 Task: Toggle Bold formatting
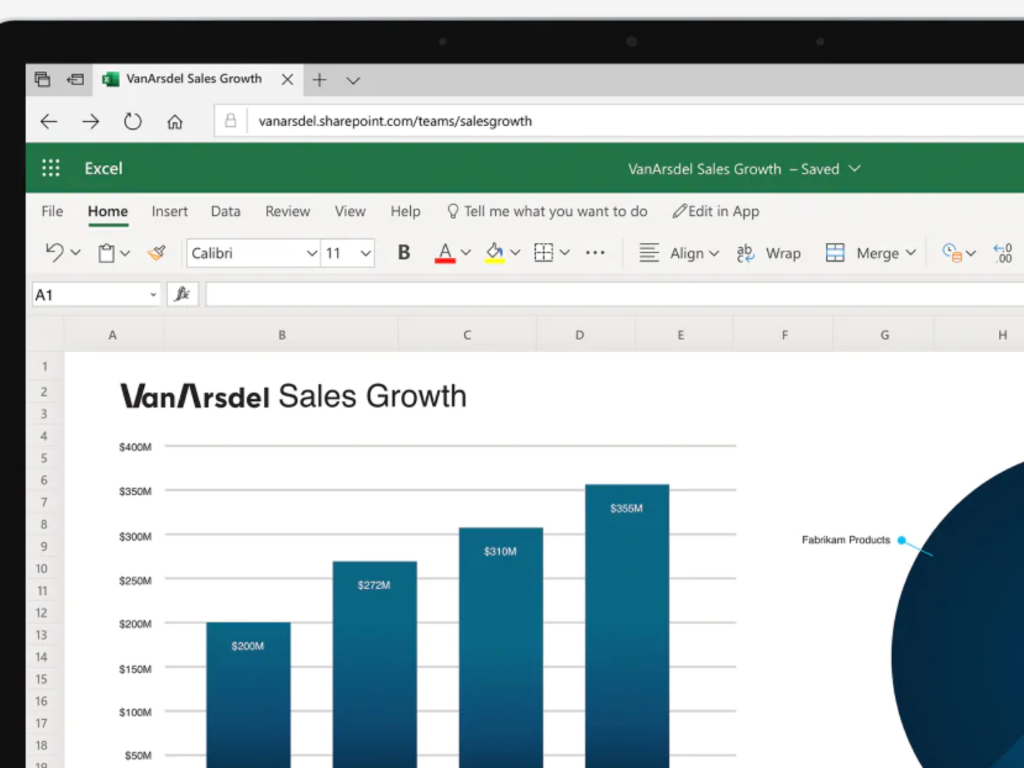pyautogui.click(x=404, y=253)
